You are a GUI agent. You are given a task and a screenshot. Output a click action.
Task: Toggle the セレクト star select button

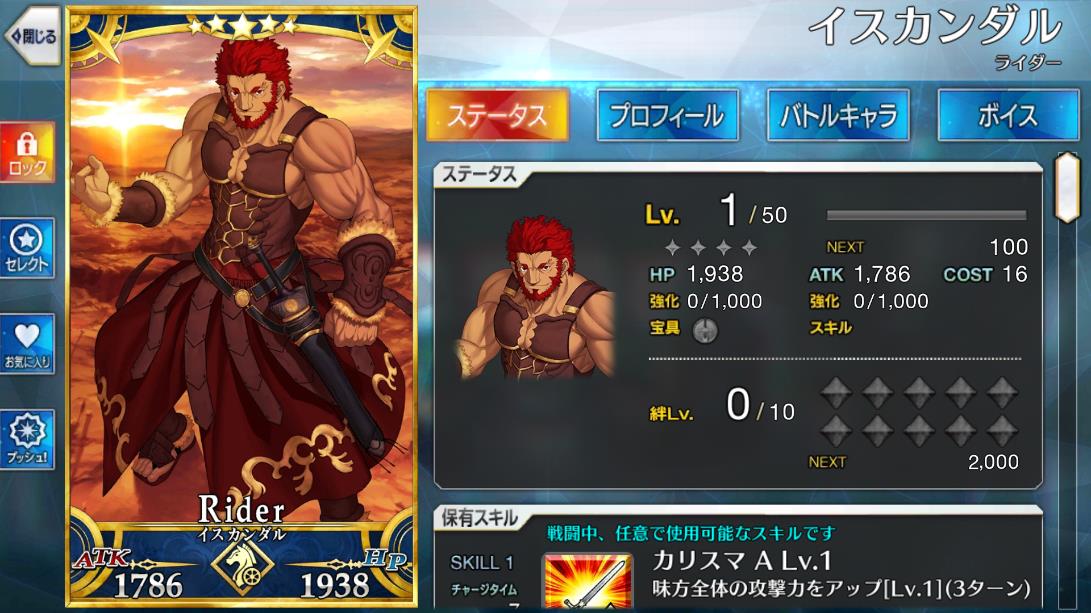(26, 248)
